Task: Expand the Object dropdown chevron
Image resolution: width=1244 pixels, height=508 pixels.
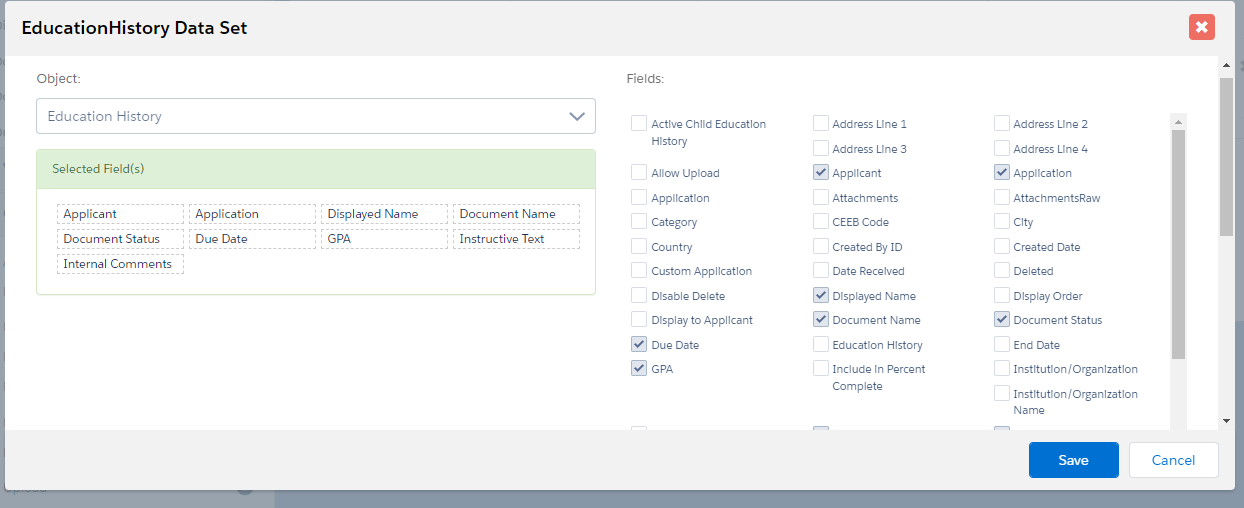Action: pos(576,116)
